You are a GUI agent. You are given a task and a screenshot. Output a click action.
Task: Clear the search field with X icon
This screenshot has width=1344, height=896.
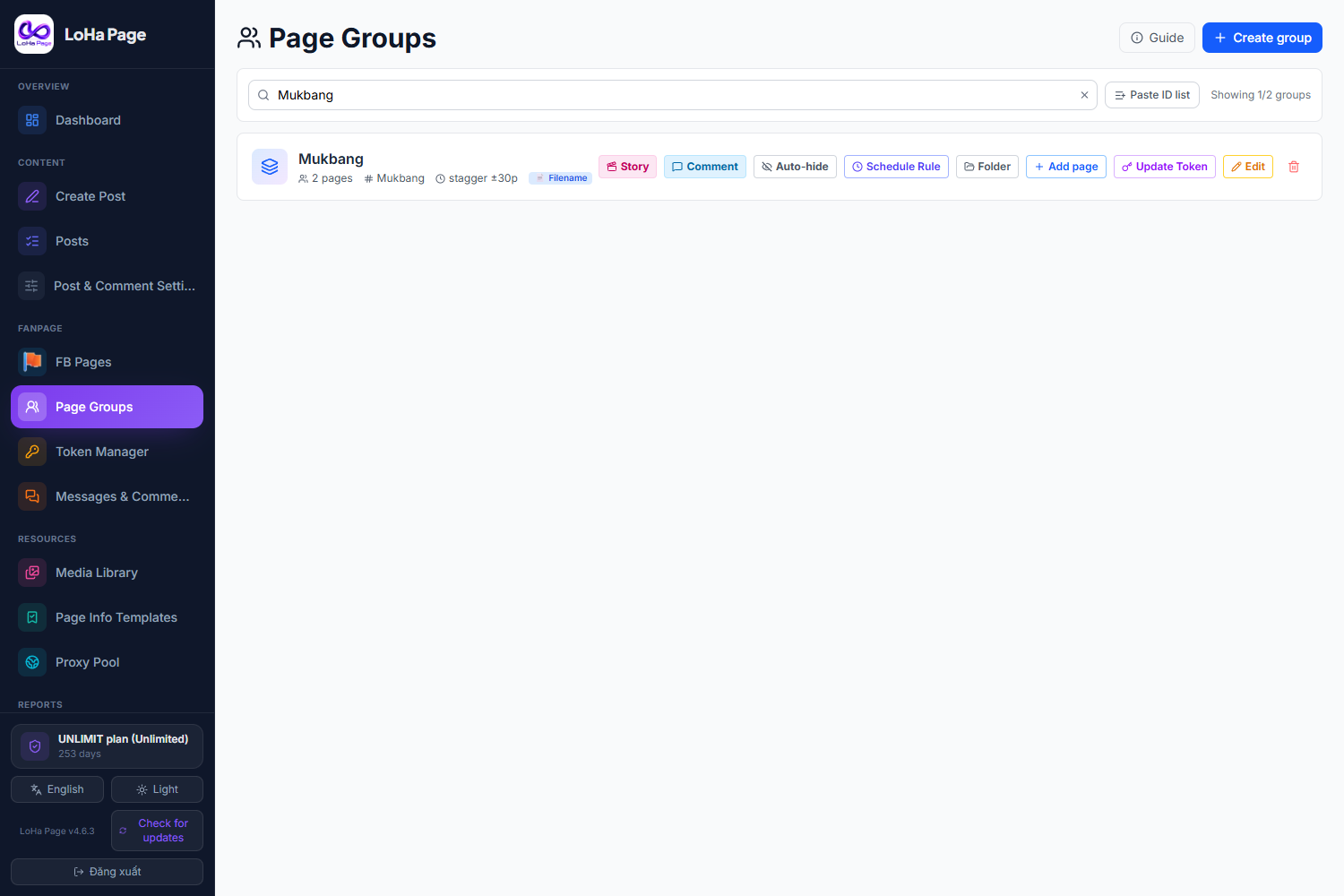click(x=1084, y=95)
